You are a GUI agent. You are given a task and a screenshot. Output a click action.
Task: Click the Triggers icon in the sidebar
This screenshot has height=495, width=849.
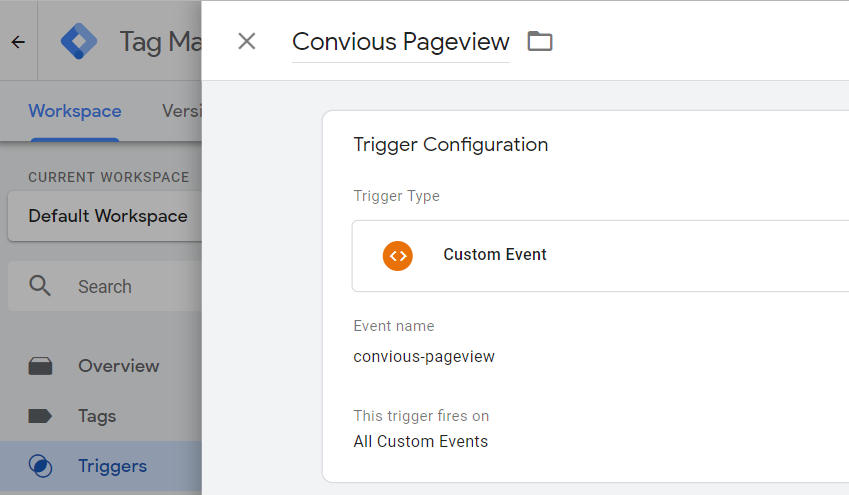point(40,466)
